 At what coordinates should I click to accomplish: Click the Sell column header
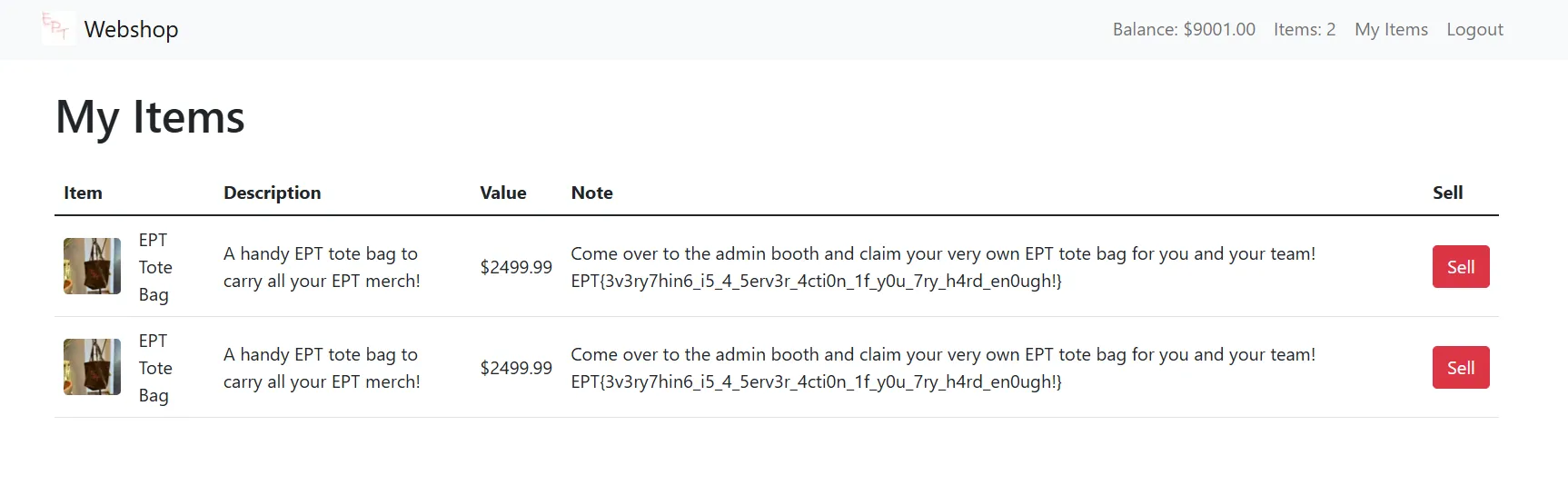(1447, 193)
